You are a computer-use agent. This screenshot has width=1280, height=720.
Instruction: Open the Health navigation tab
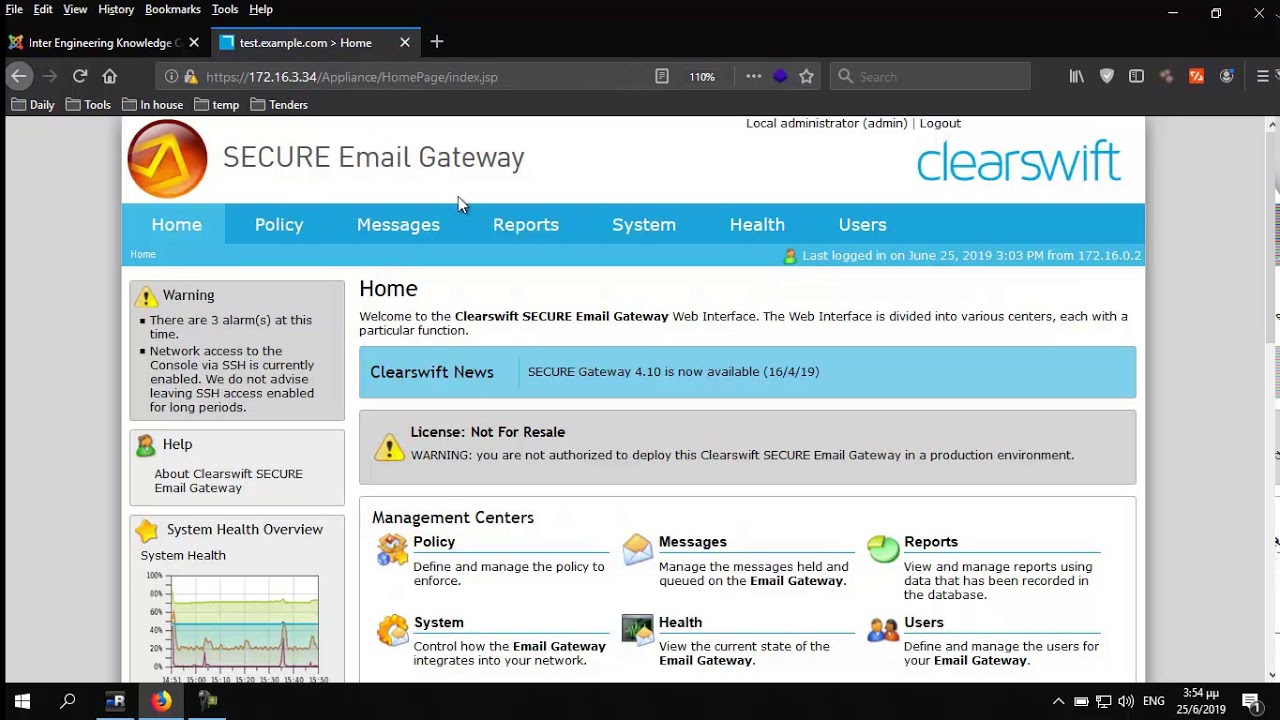(757, 224)
